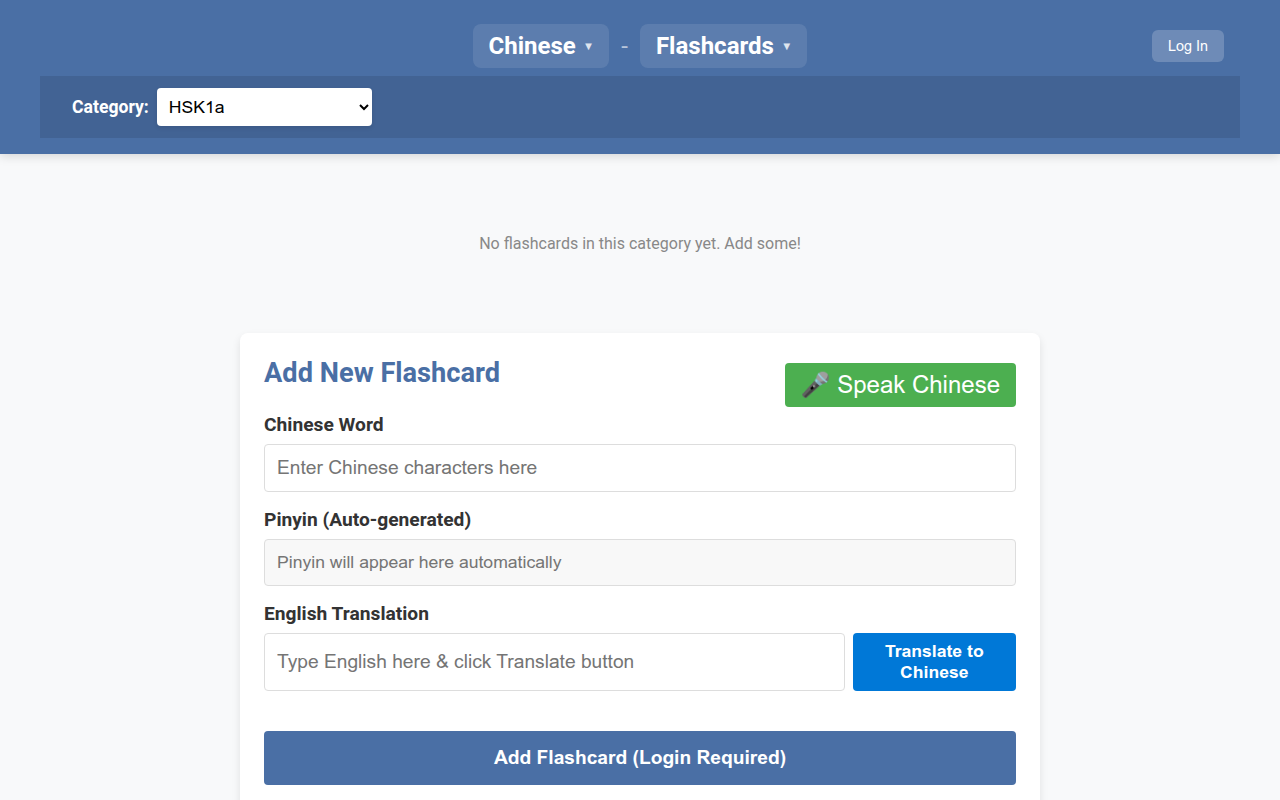Submit with Add Flashcard (Login Required)
Screen dimensions: 1280x800
click(x=640, y=758)
